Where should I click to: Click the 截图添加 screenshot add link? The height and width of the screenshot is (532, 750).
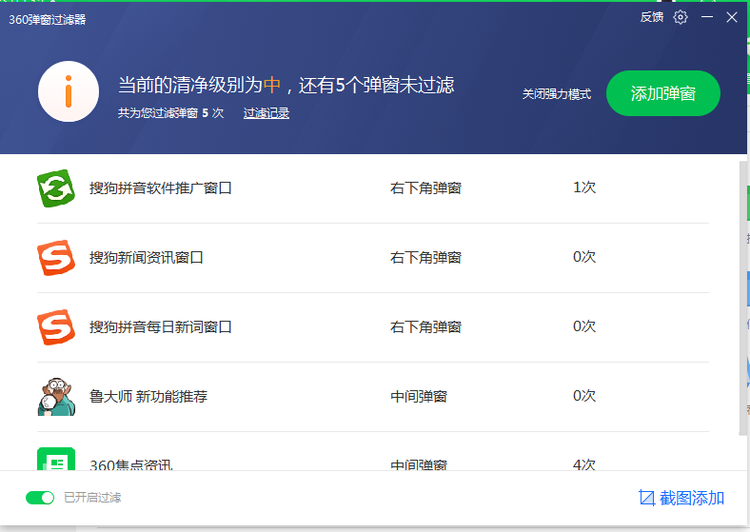(692, 497)
